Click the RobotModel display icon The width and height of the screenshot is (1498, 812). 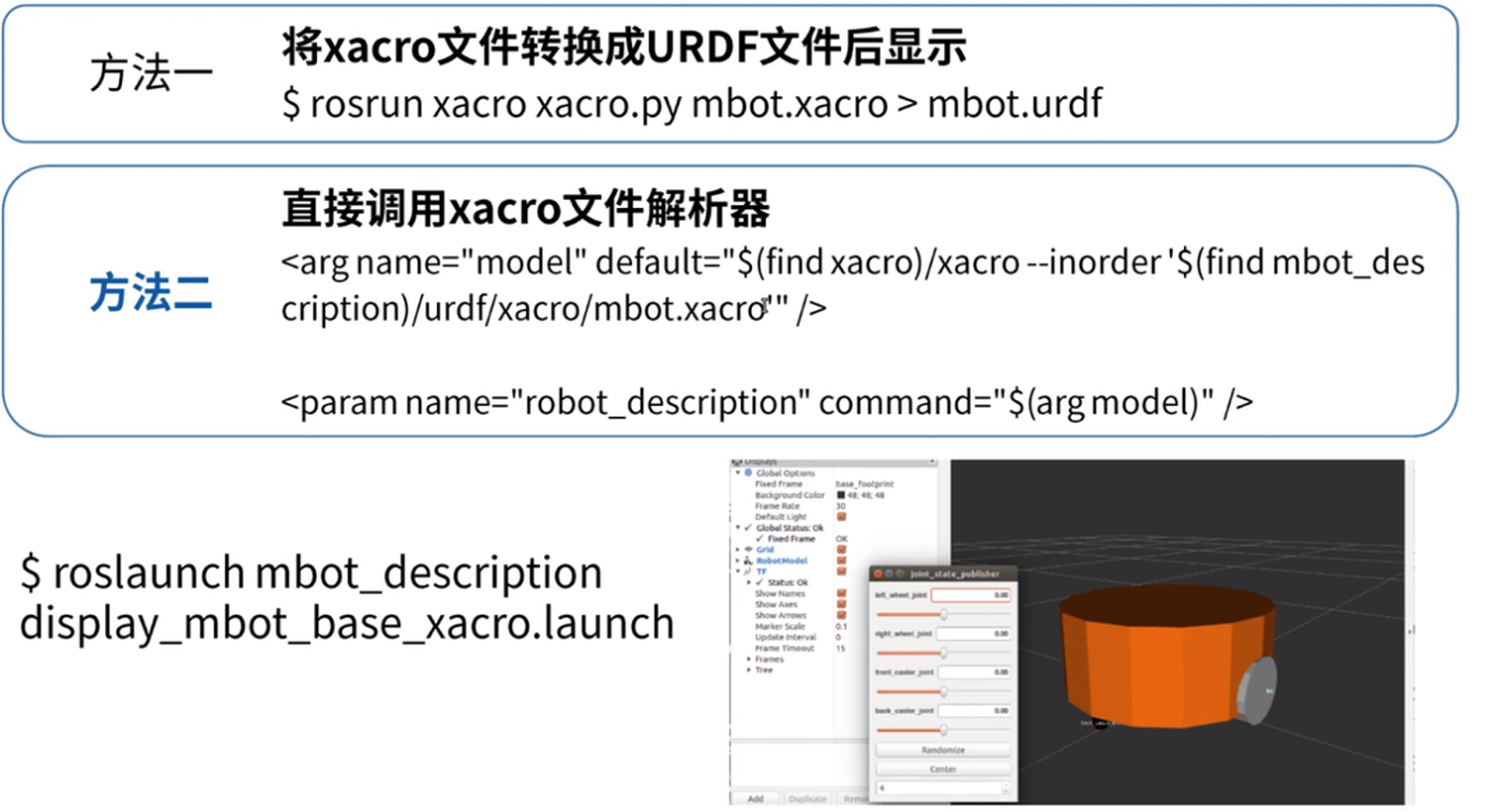pyautogui.click(x=746, y=560)
